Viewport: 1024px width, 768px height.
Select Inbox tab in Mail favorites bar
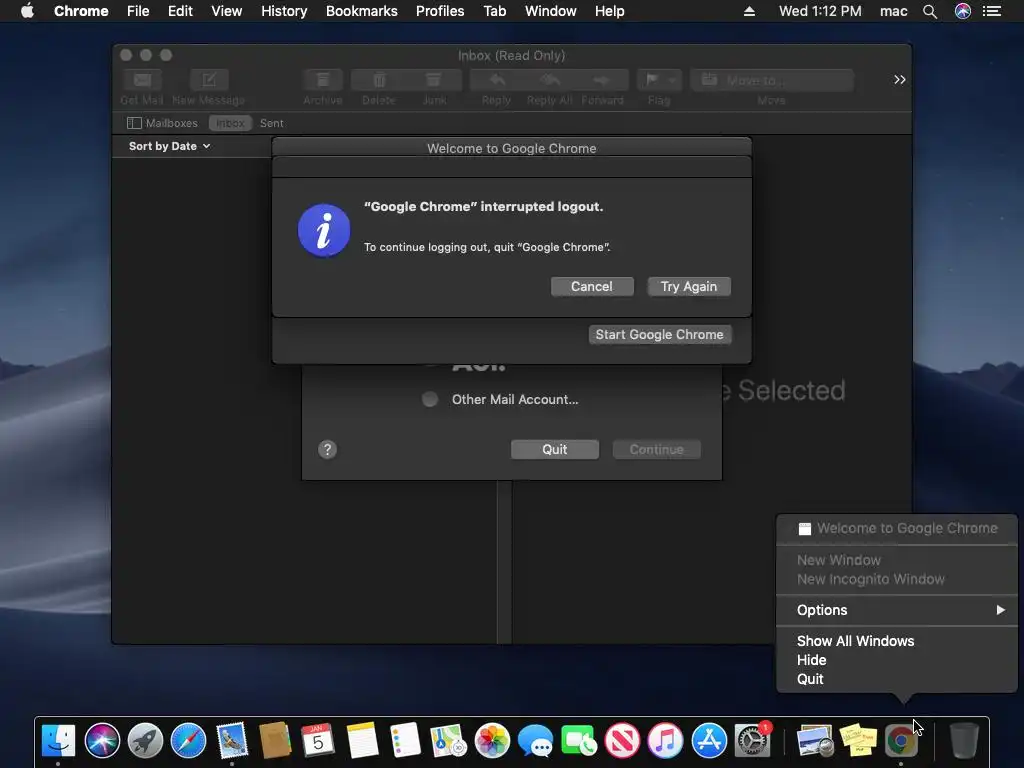(230, 123)
